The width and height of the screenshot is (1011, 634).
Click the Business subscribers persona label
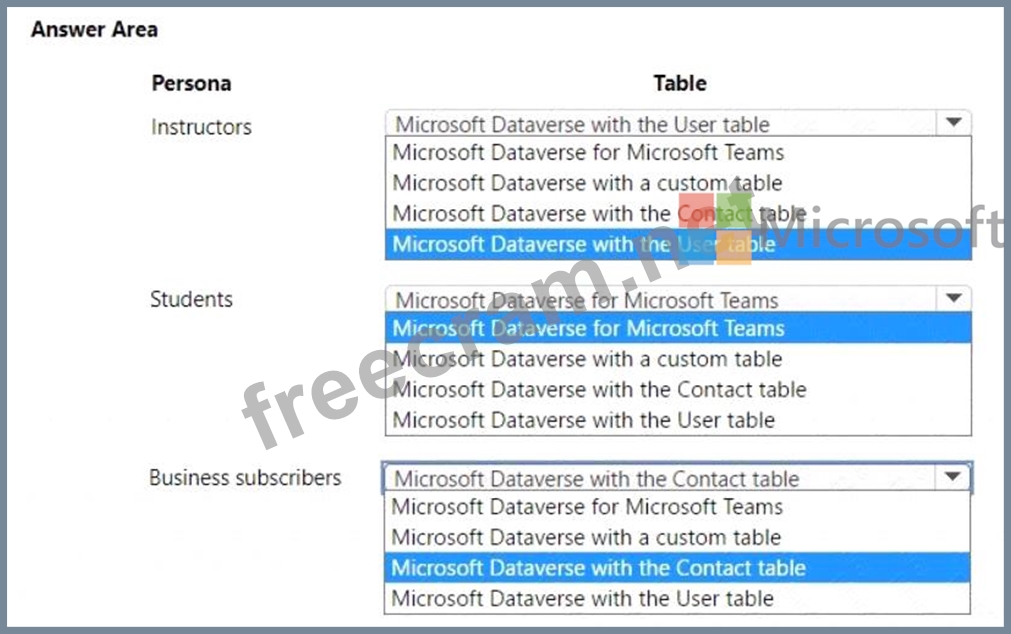click(x=245, y=478)
